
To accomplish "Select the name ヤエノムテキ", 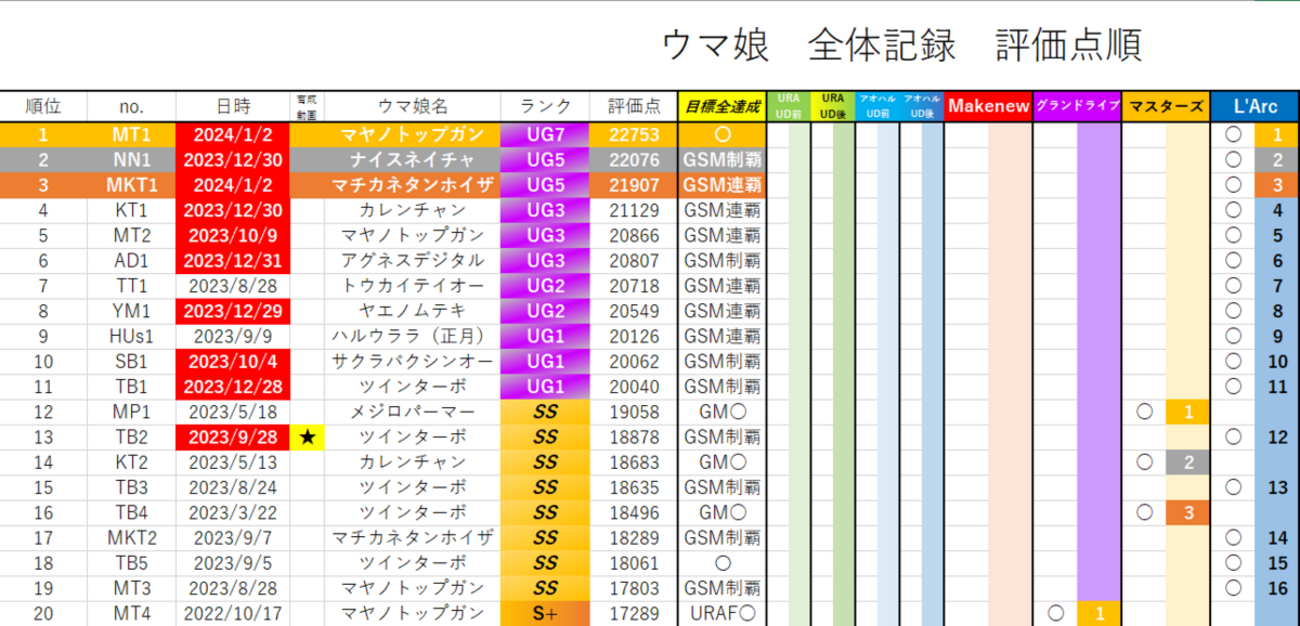I will pos(413,311).
